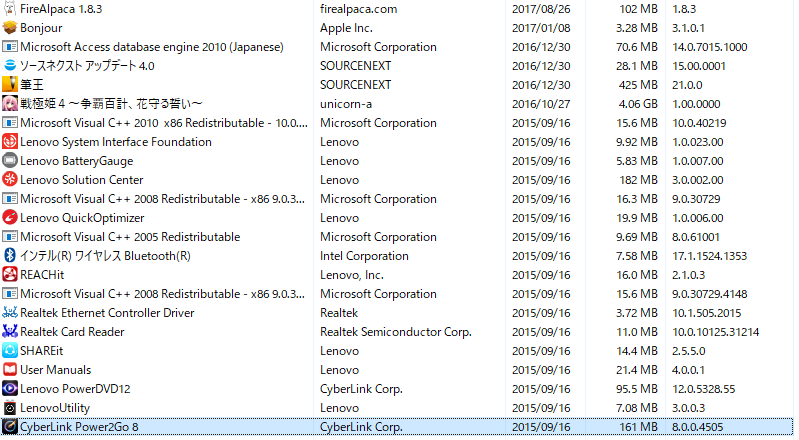Click the 425 MB size value
This screenshot has width=799, height=440.
click(x=638, y=85)
